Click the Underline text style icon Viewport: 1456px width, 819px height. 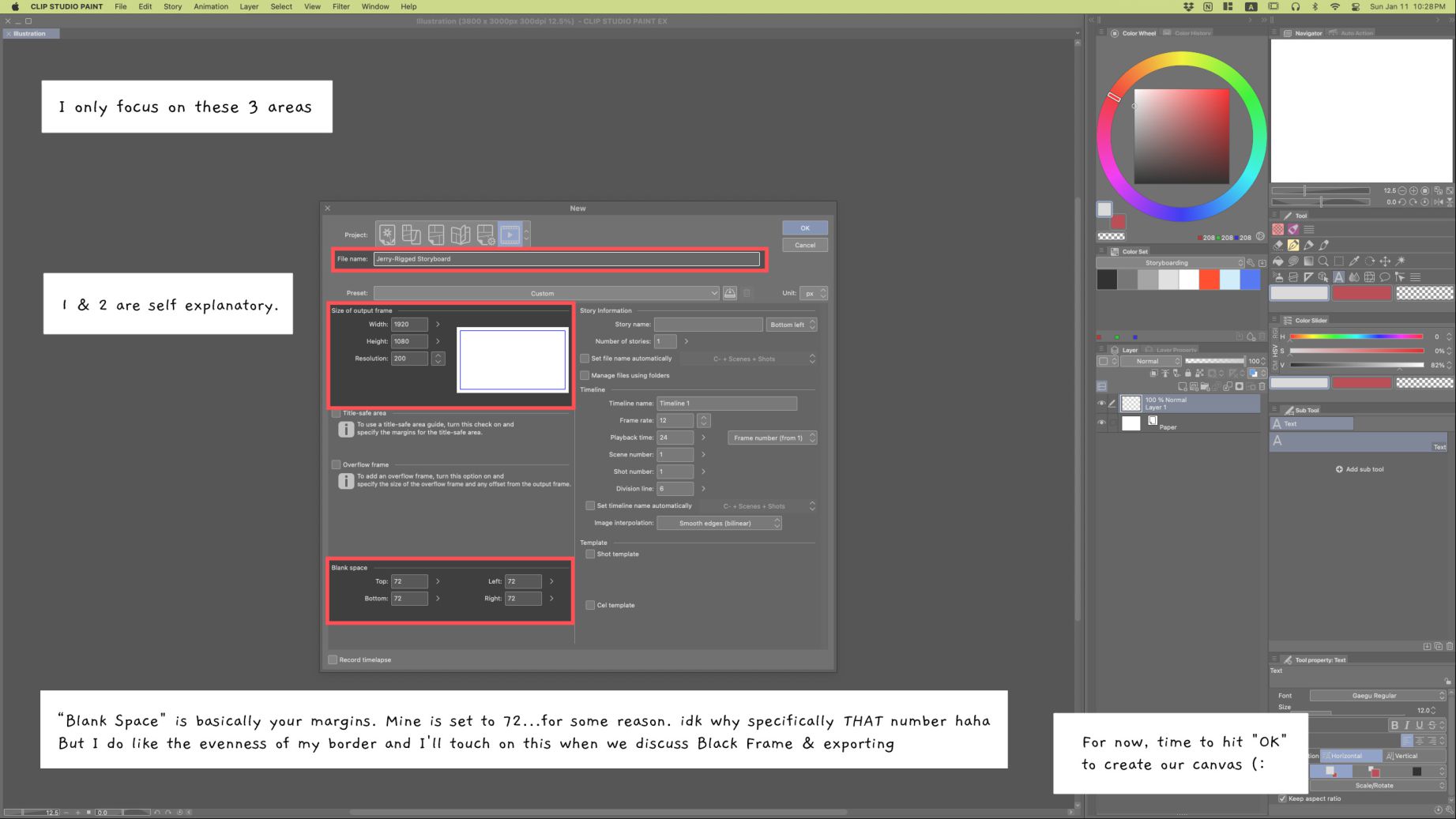point(1420,725)
